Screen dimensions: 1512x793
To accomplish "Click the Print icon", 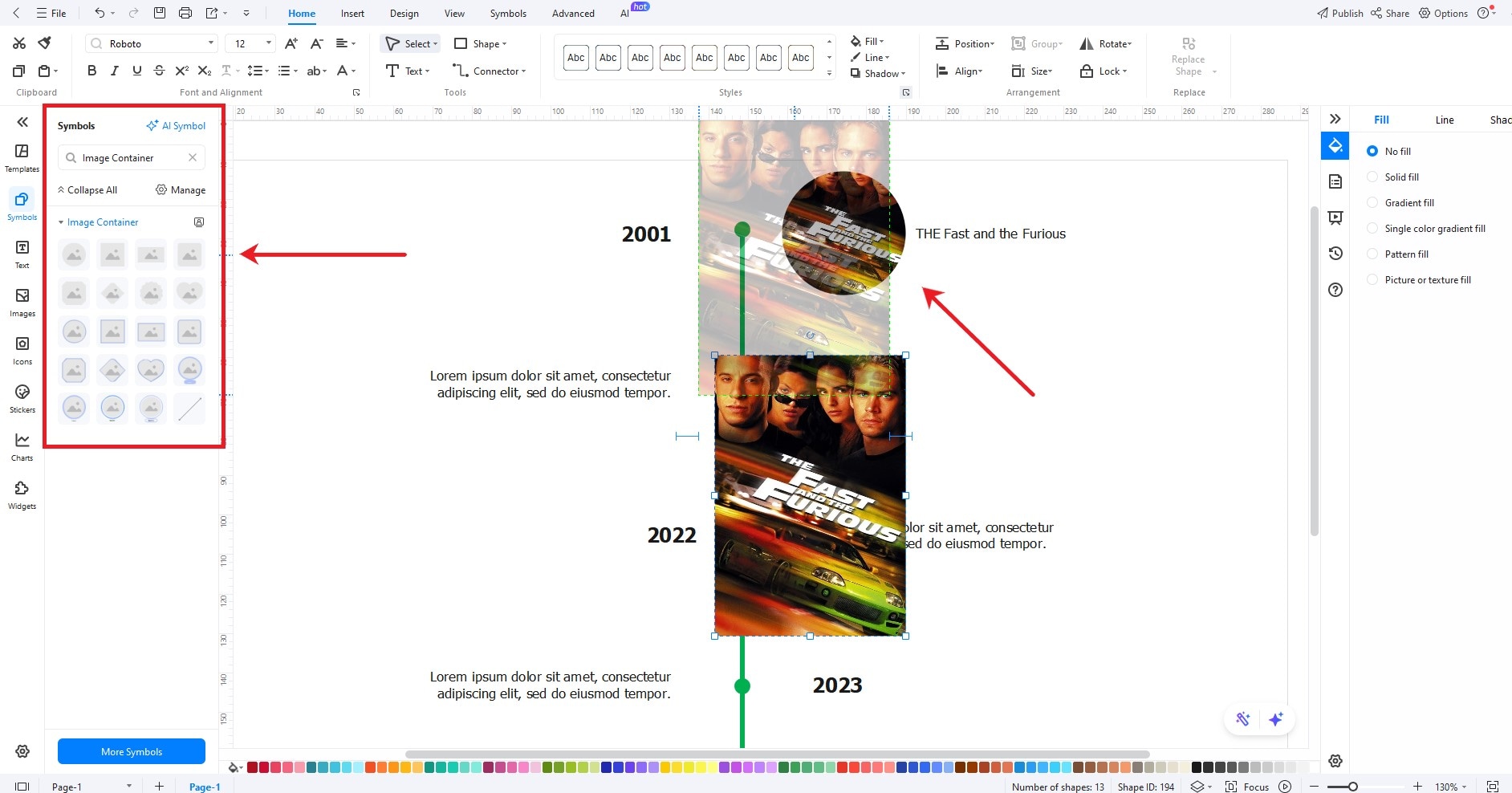I will click(185, 13).
